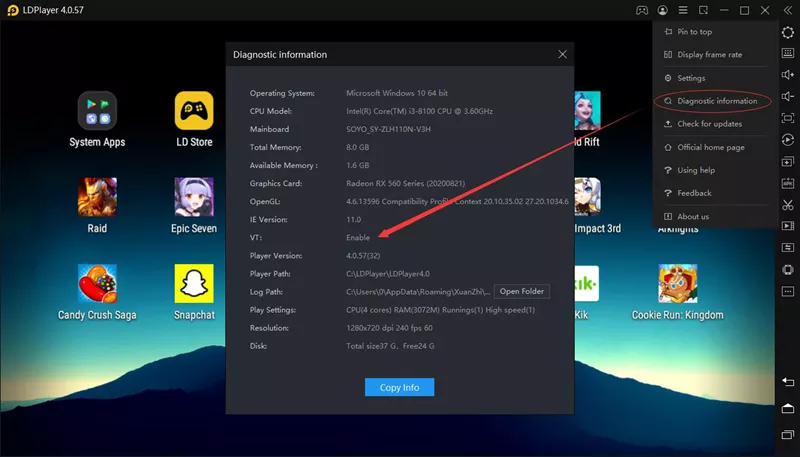Launch Cookie Run: Kingdom
This screenshot has width=800, height=457.
(x=678, y=292)
